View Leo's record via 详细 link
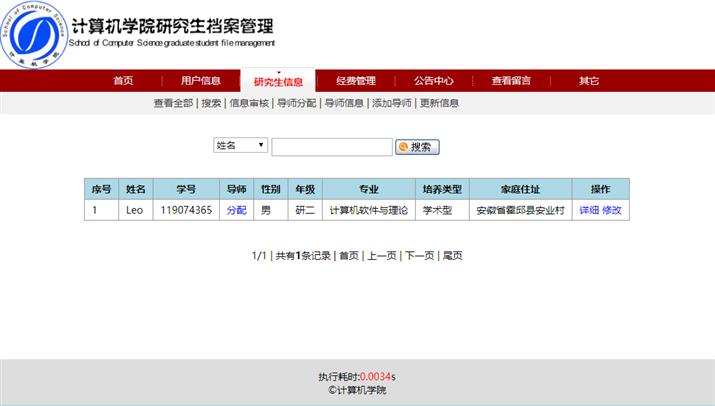The image size is (715, 406). click(x=589, y=210)
